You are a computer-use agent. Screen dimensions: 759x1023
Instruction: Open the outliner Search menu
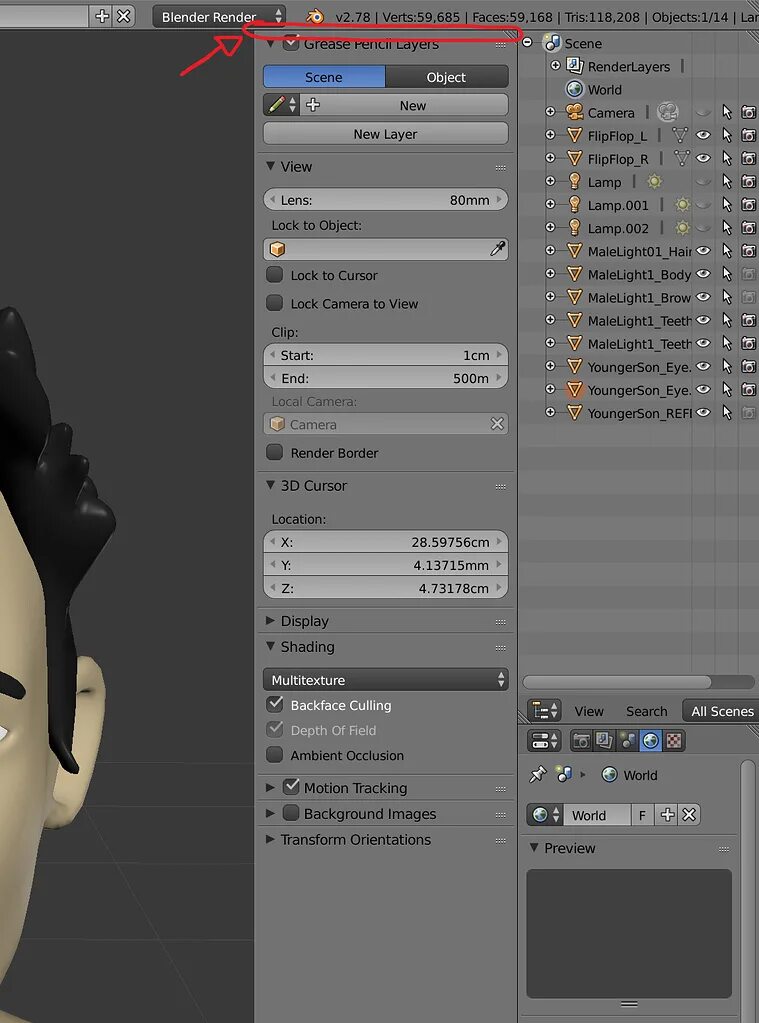647,711
